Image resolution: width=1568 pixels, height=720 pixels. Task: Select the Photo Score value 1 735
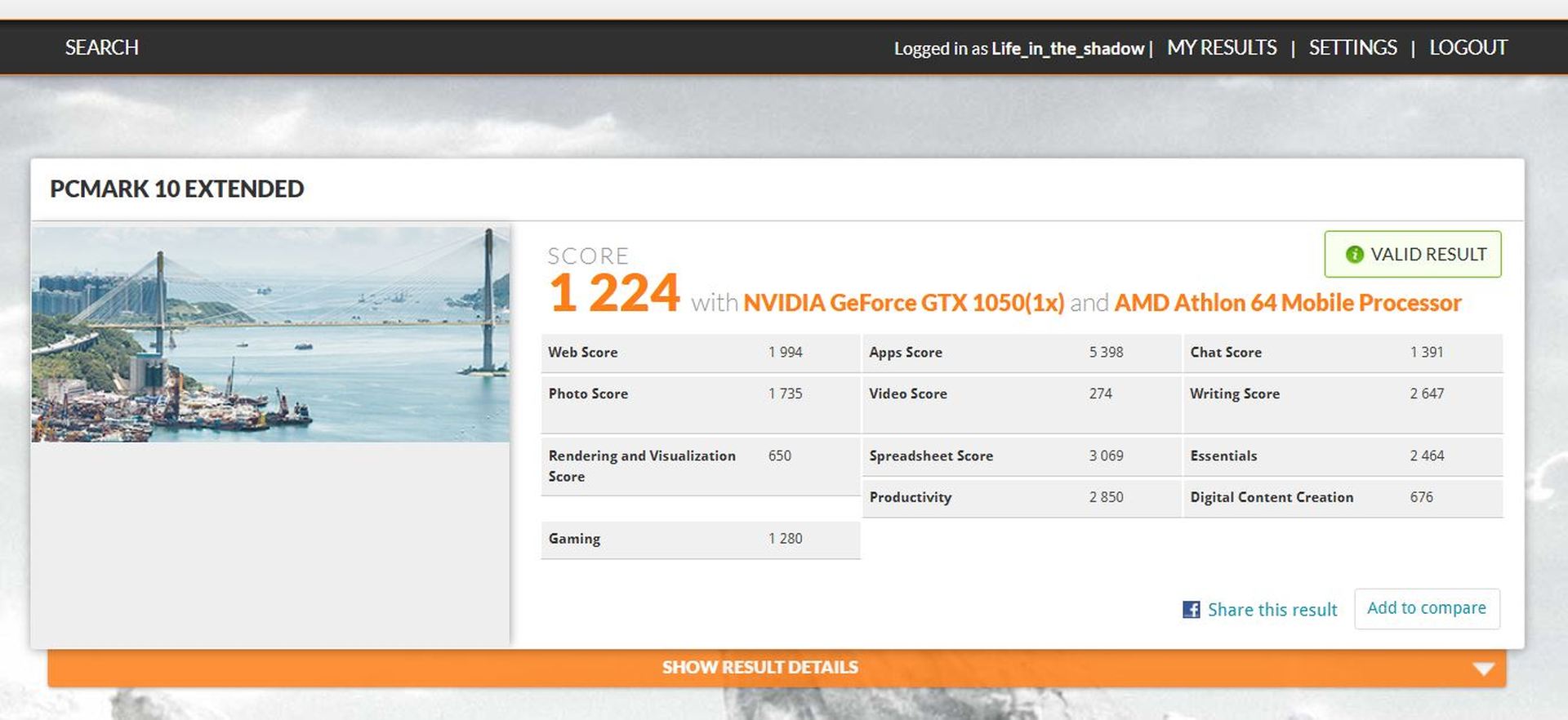[x=786, y=393]
